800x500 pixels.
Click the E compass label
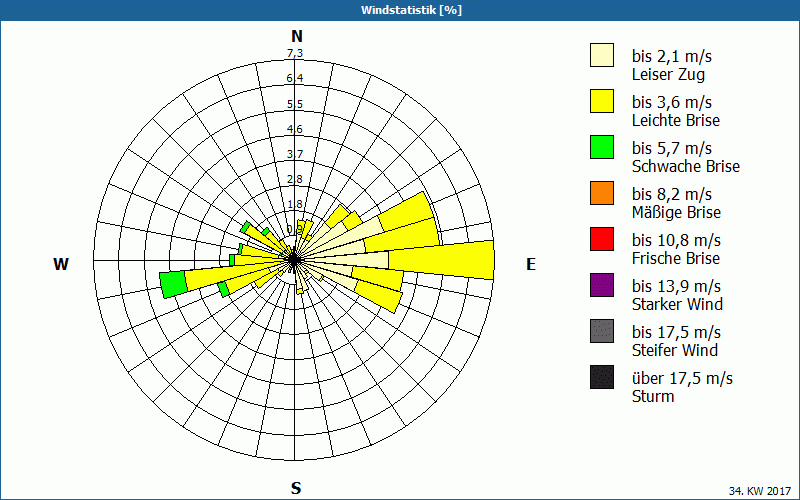click(531, 264)
